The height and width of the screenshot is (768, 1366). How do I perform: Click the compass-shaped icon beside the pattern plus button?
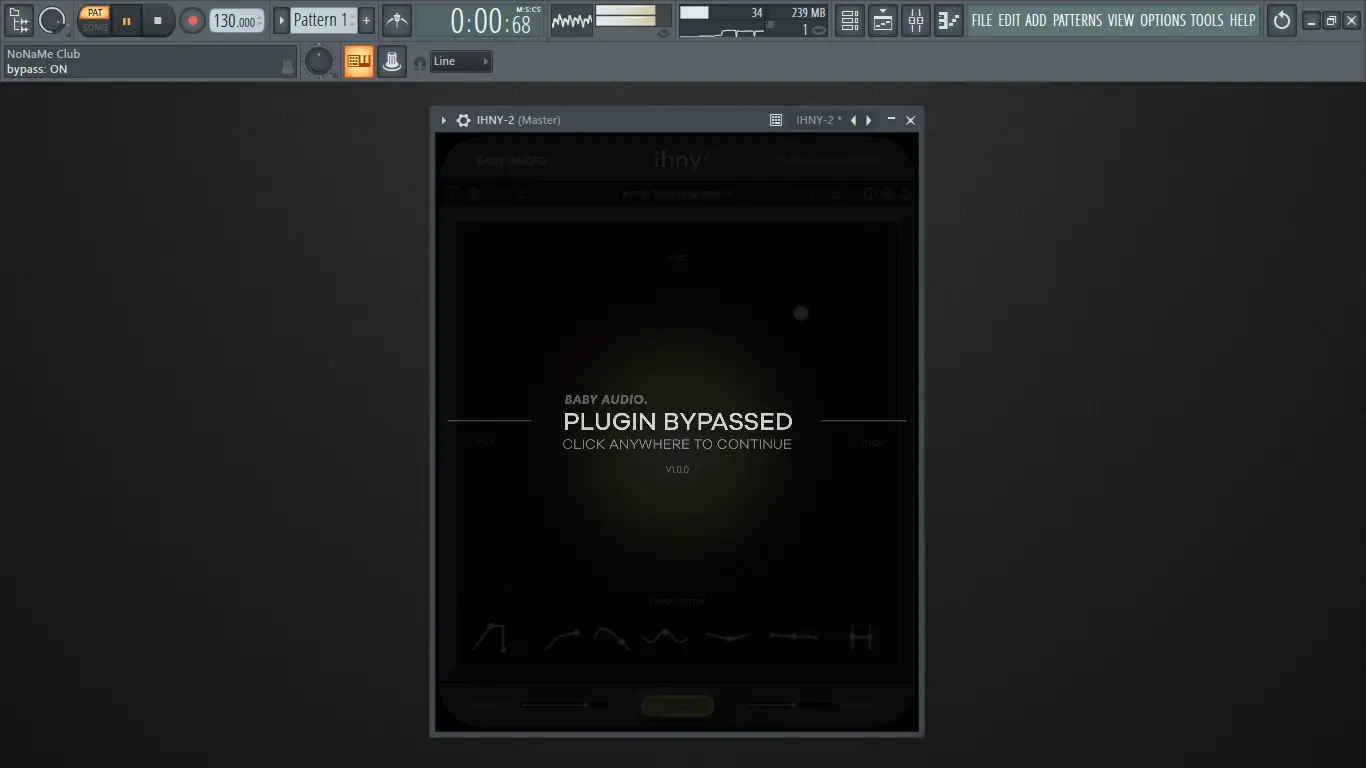pyautogui.click(x=397, y=20)
